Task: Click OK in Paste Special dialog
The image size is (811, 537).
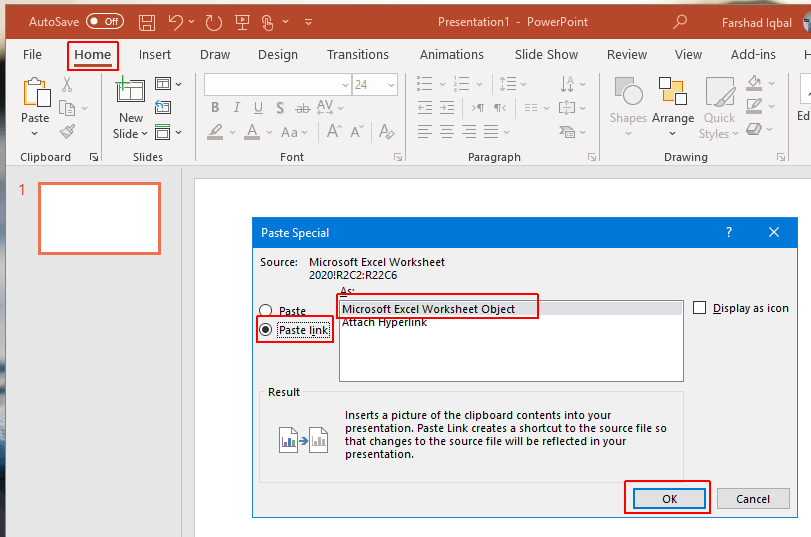Action: point(669,499)
